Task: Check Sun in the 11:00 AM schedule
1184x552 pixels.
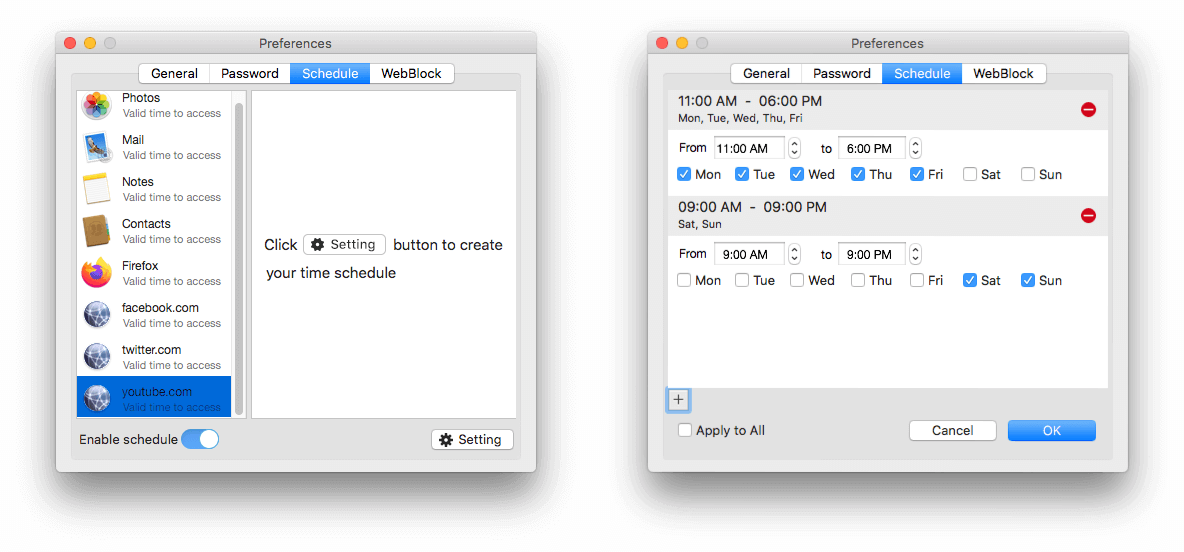Action: pos(1028,174)
